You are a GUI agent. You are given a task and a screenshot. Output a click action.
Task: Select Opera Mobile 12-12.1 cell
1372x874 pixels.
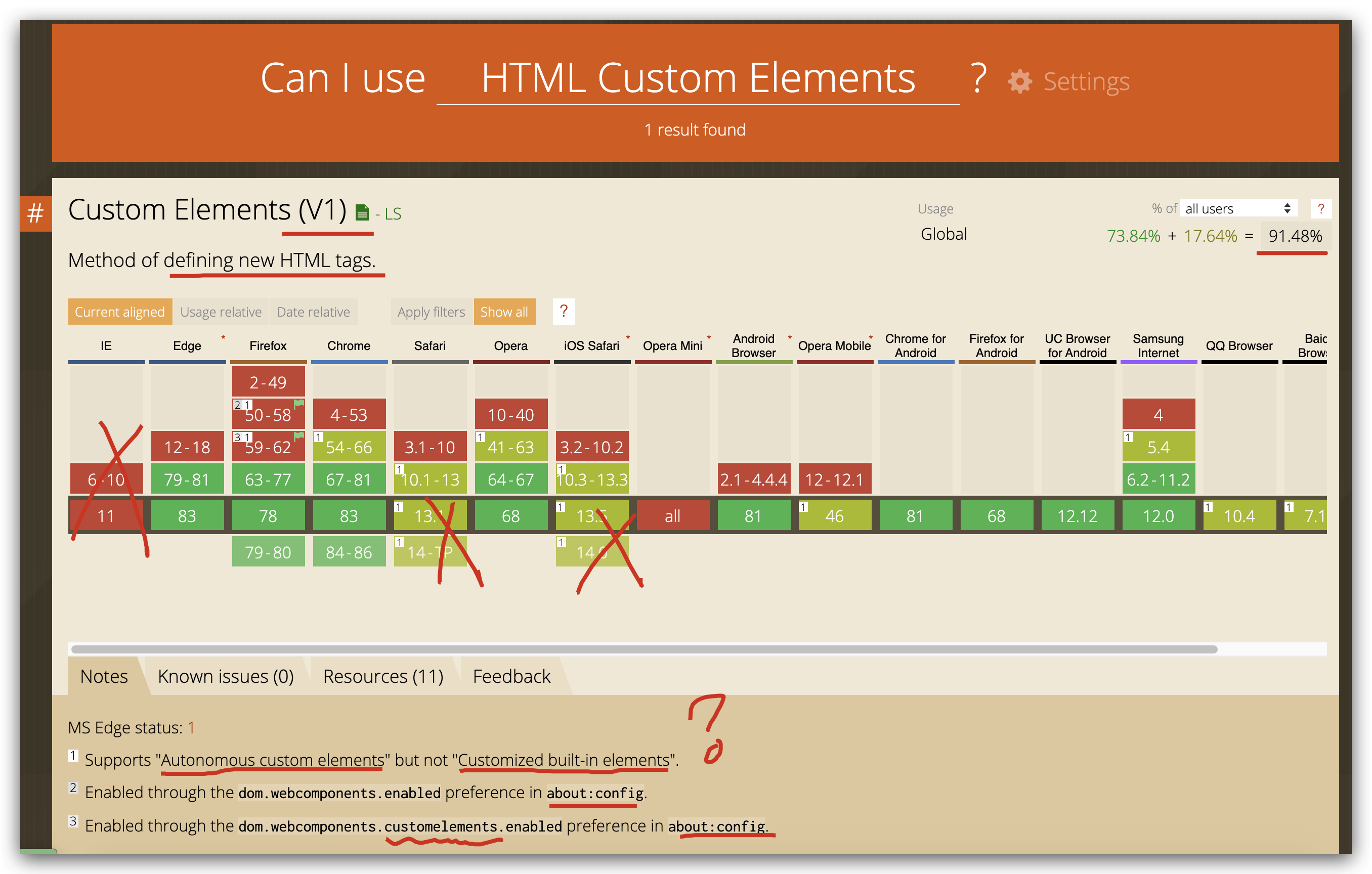pyautogui.click(x=835, y=479)
